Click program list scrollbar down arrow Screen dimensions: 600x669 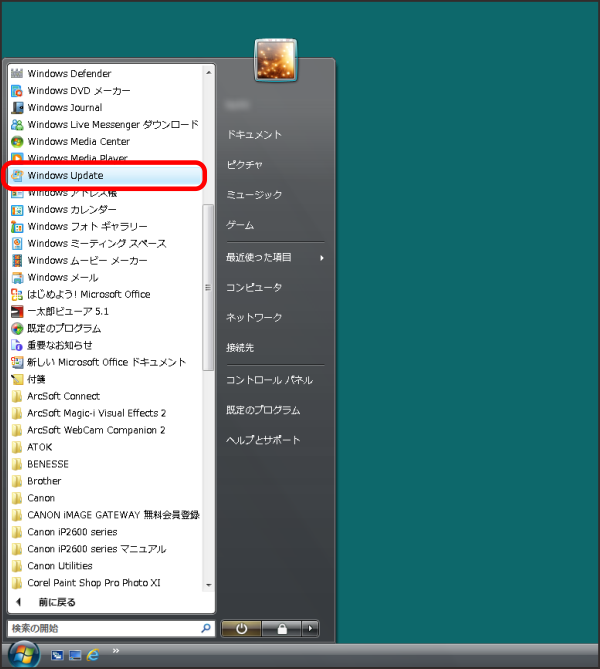(208, 585)
